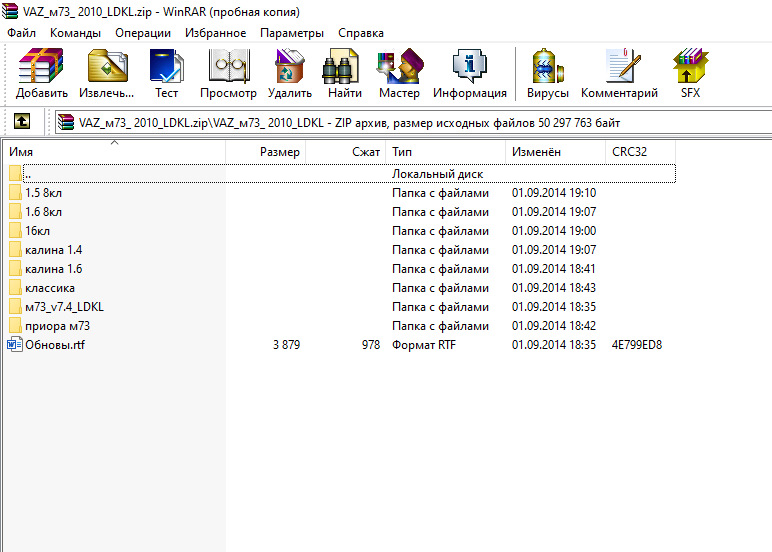
Task: Click date 01.09.2014 19:10 of 1.5 8кл
Action: 554,193
